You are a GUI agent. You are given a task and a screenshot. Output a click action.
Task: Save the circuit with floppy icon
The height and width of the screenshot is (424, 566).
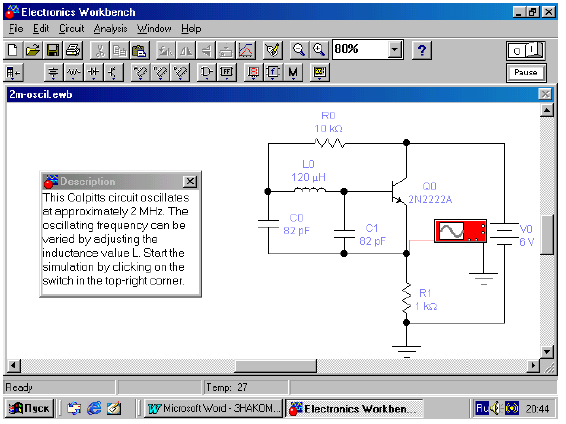pos(53,50)
